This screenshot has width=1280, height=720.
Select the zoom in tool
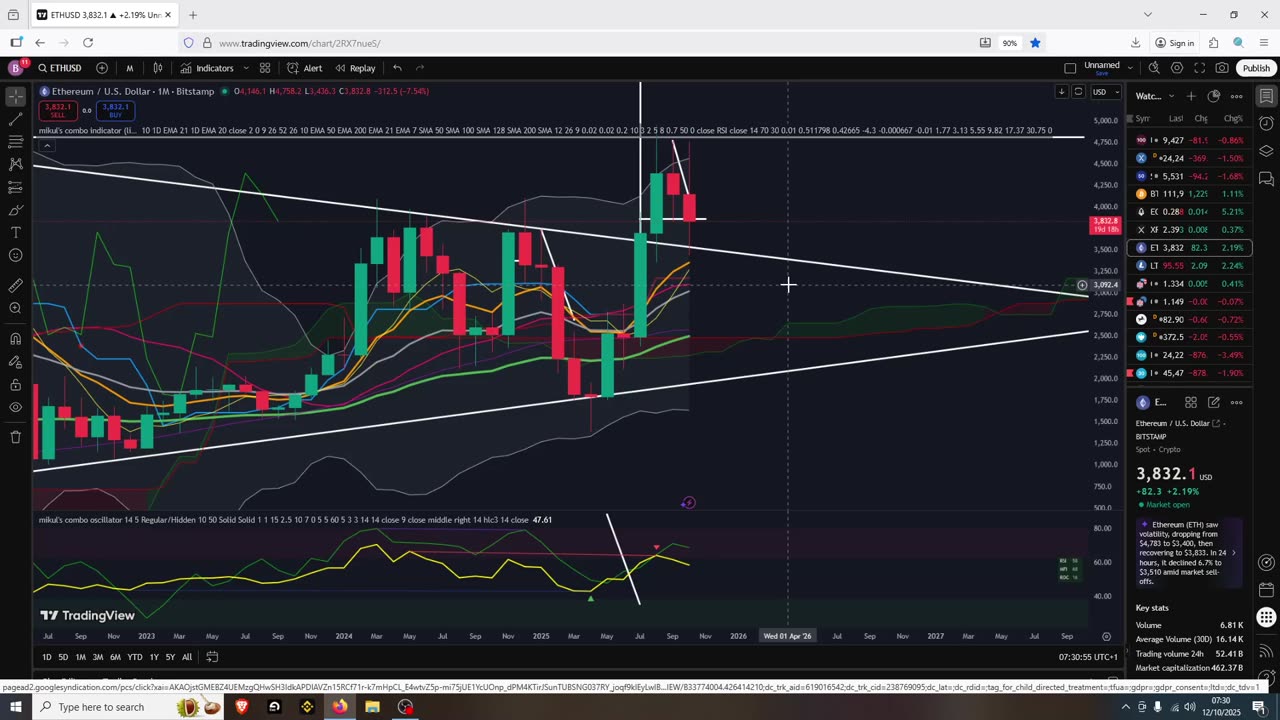pos(16,308)
